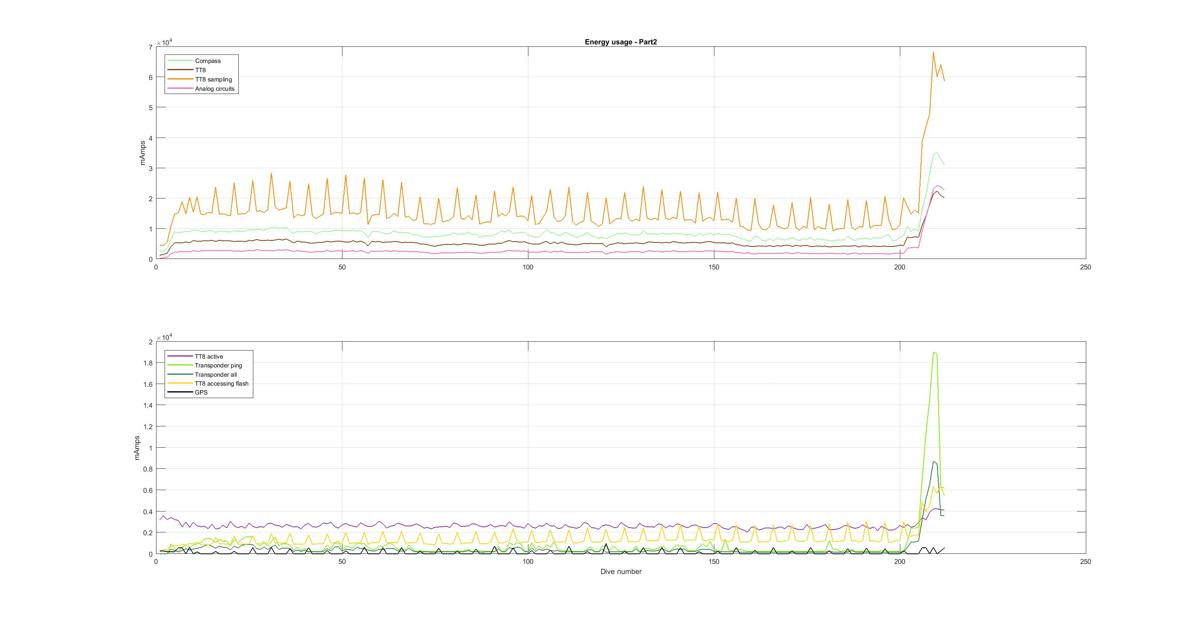Click tick label 1.8 on lower plot y-axis
Screen dimensions: 1200x622
[x=148, y=363]
